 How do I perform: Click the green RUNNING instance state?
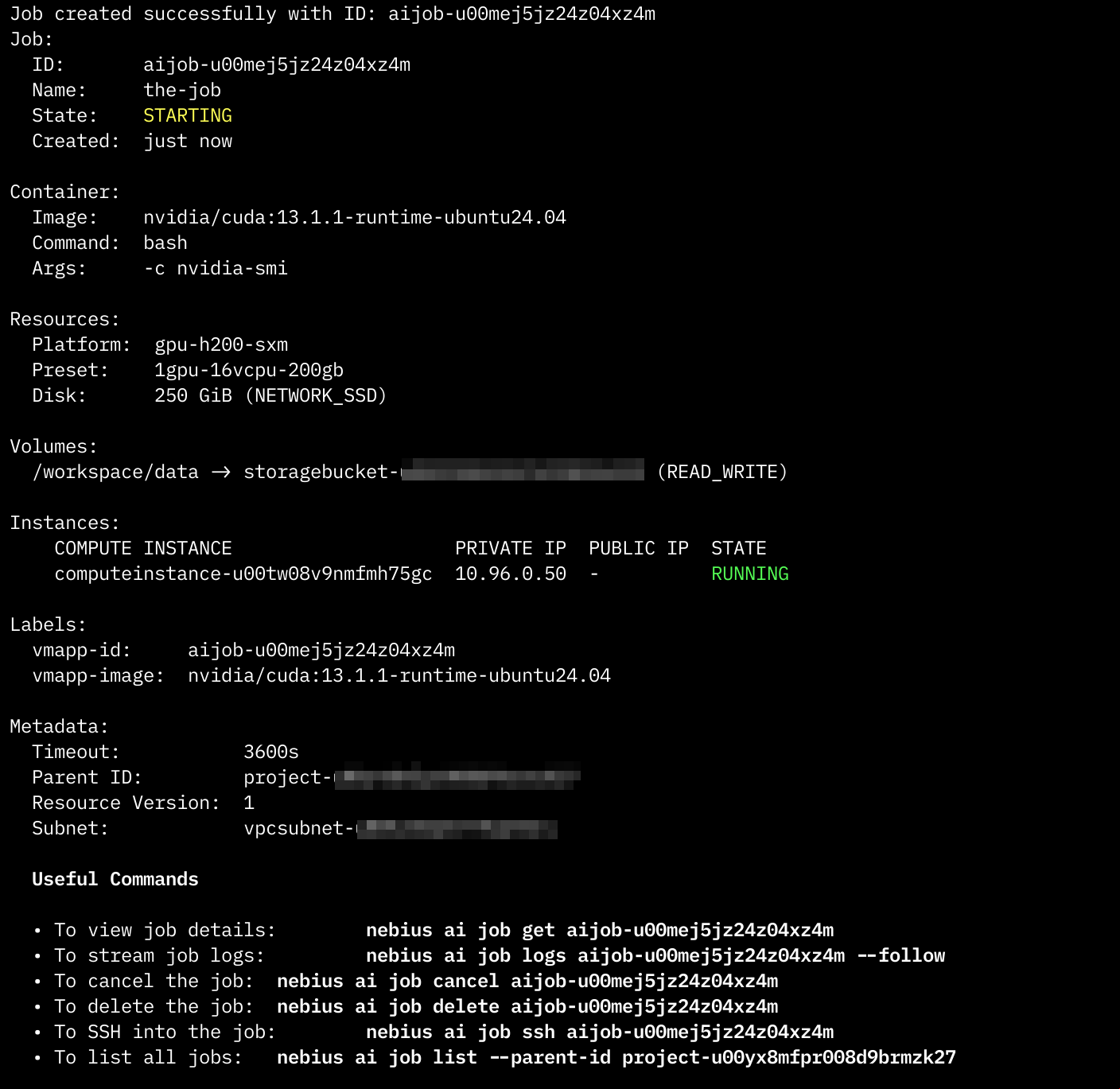point(749,574)
